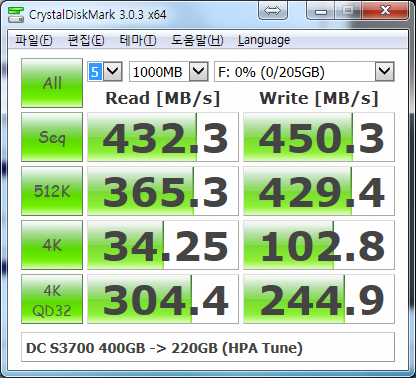This screenshot has height=378, width=416.
Task: Open the 테마(T) theme menu
Action: pos(138,40)
